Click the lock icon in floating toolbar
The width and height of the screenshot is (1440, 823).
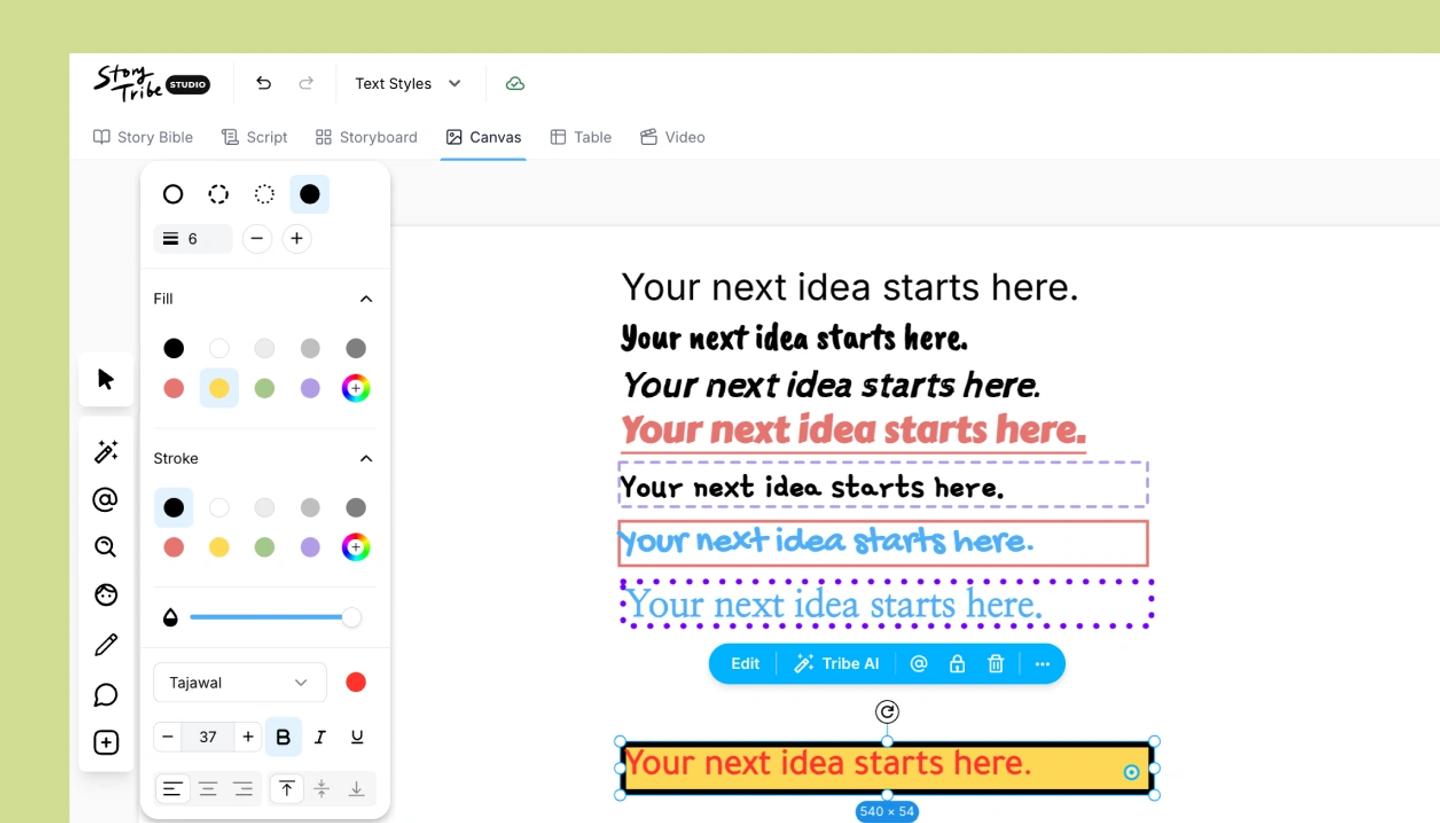(957, 663)
